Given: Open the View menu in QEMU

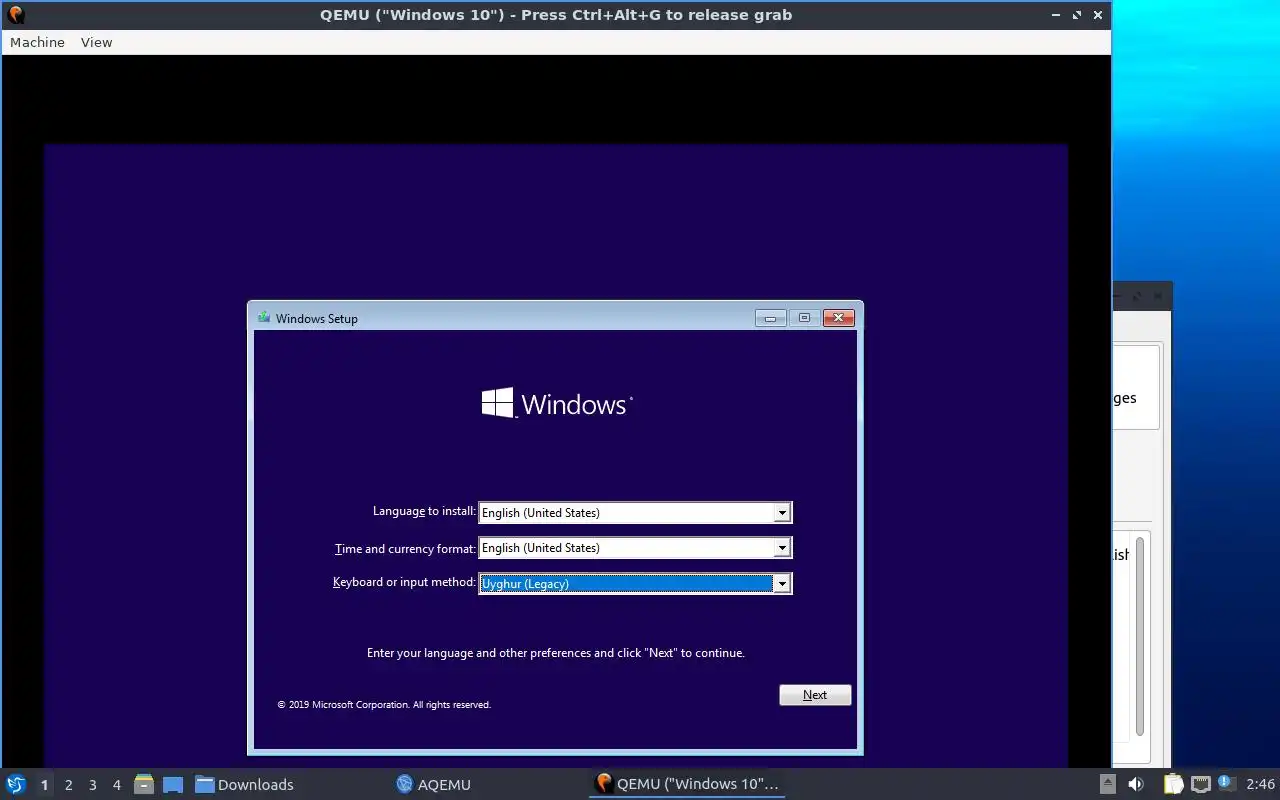Looking at the screenshot, I should pyautogui.click(x=96, y=42).
